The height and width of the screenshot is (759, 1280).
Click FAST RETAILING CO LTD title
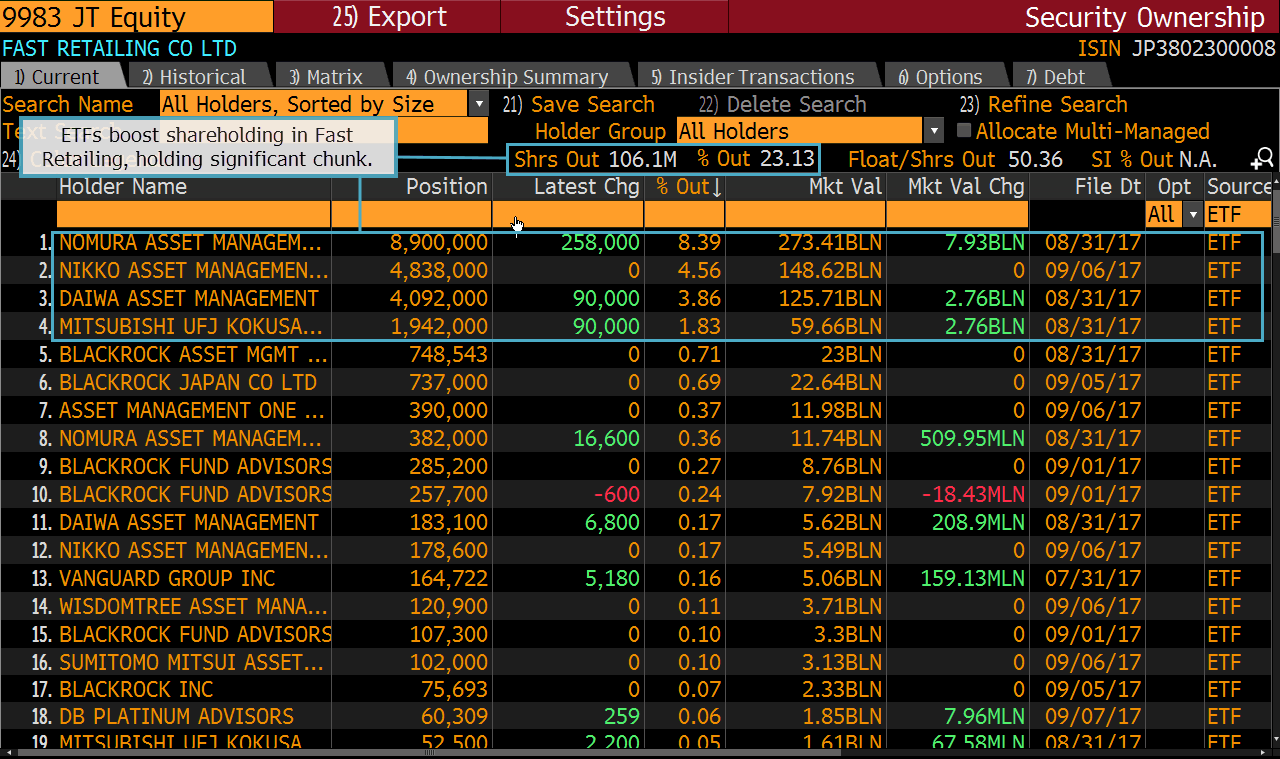[x=120, y=48]
